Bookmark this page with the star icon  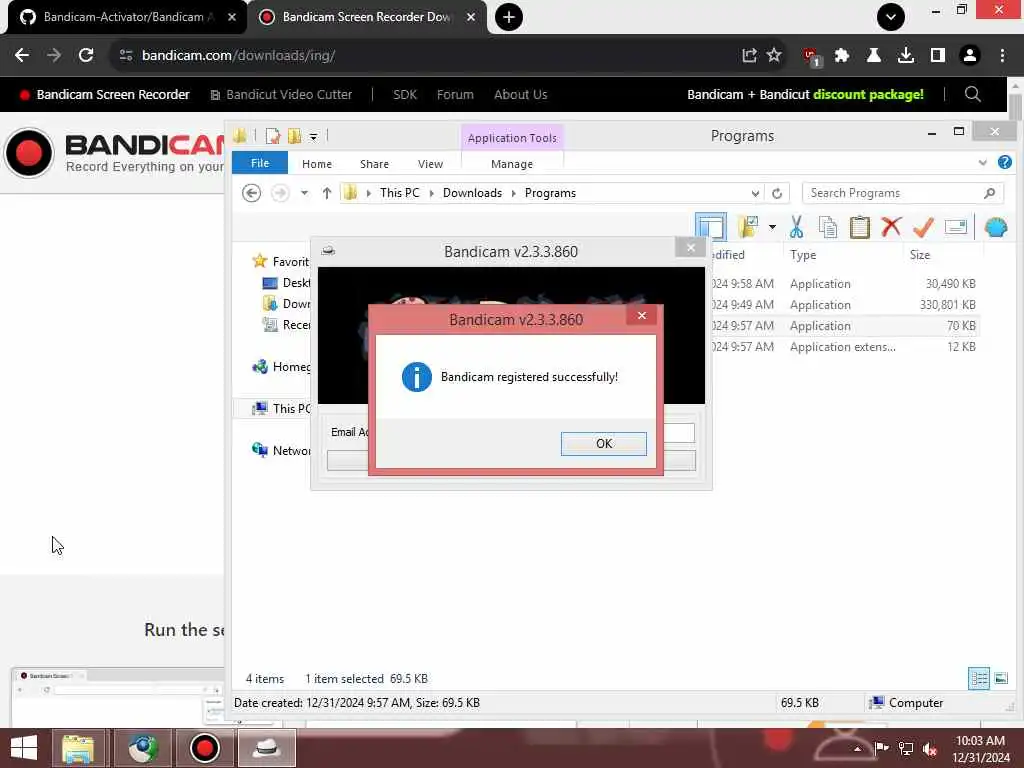point(774,55)
